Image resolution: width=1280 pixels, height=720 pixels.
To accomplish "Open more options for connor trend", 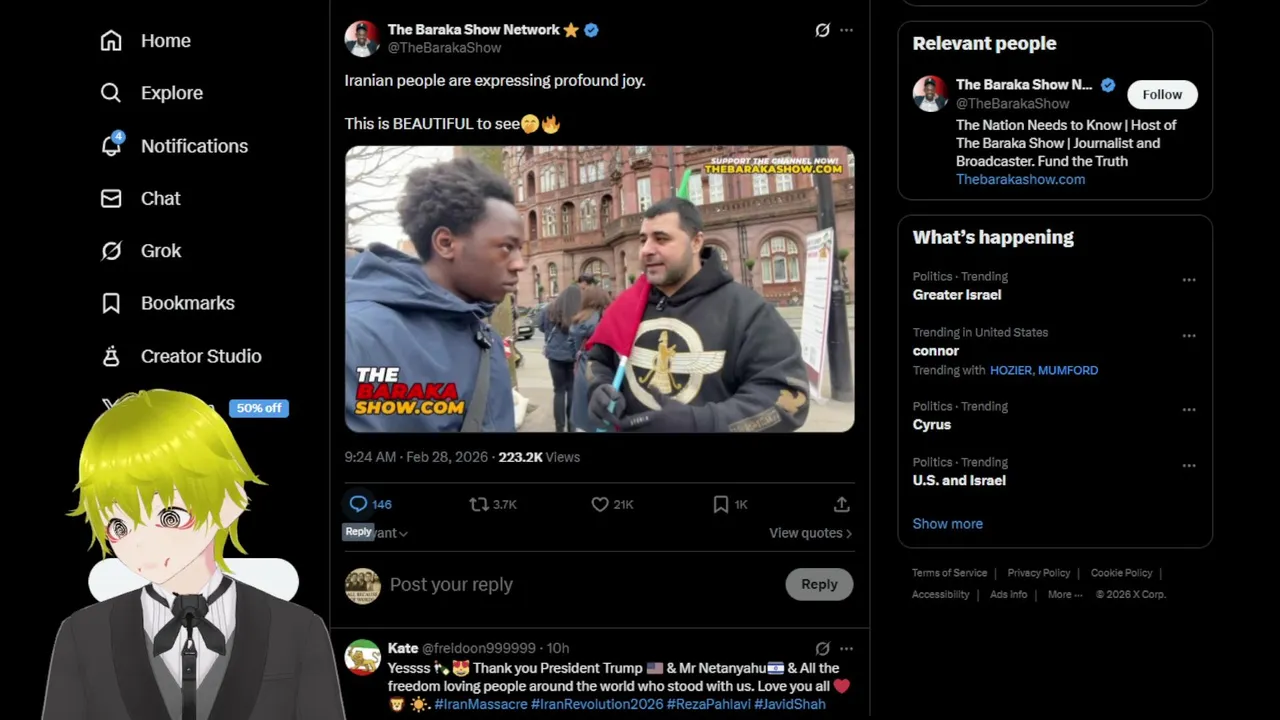I will [x=1189, y=336].
